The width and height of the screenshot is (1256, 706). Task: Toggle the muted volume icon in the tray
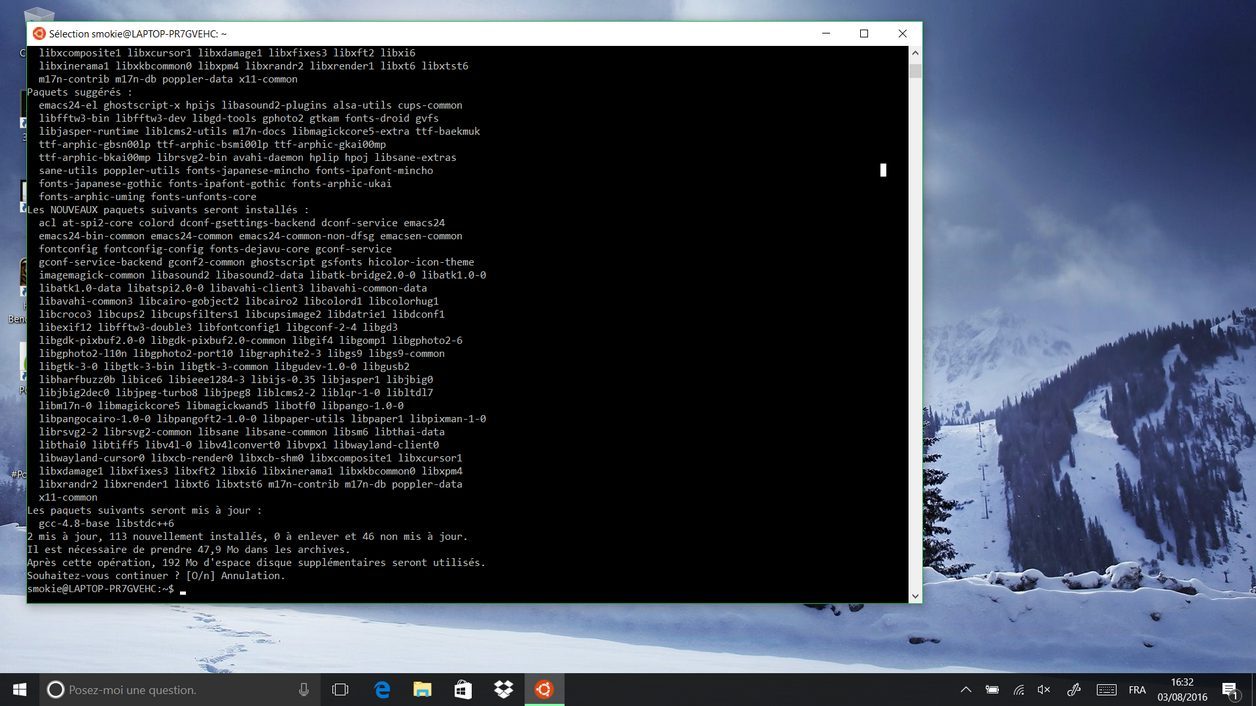tap(1044, 689)
